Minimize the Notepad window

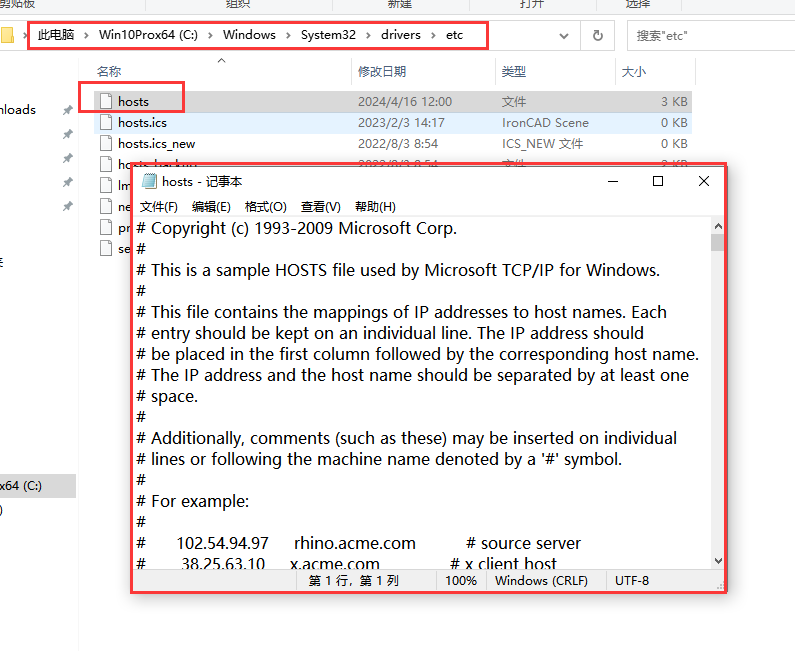[613, 181]
